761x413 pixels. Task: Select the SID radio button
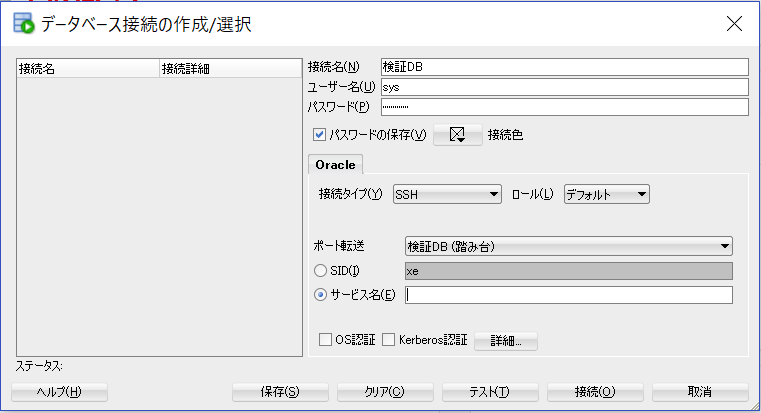click(x=320, y=271)
